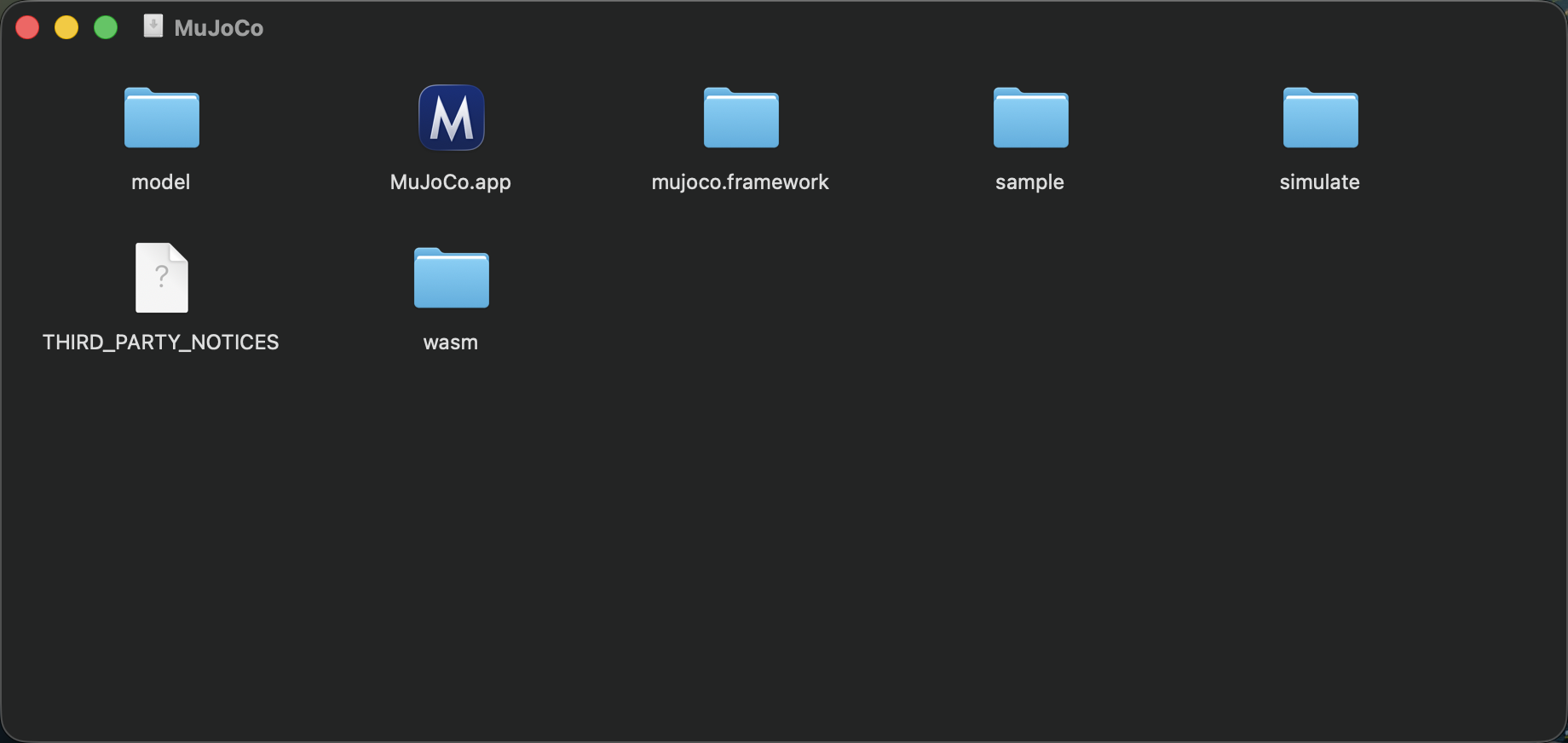Click the 'THIRD_PARTY_NOTICES' file name label

(160, 342)
